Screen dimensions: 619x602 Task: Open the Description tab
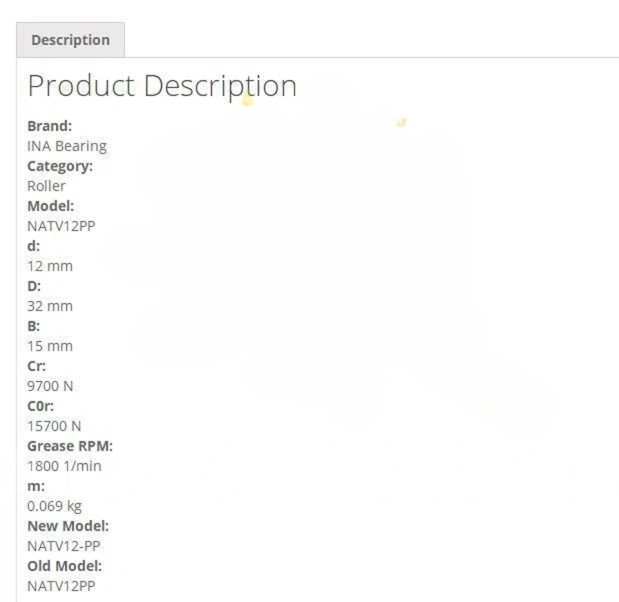(x=71, y=40)
